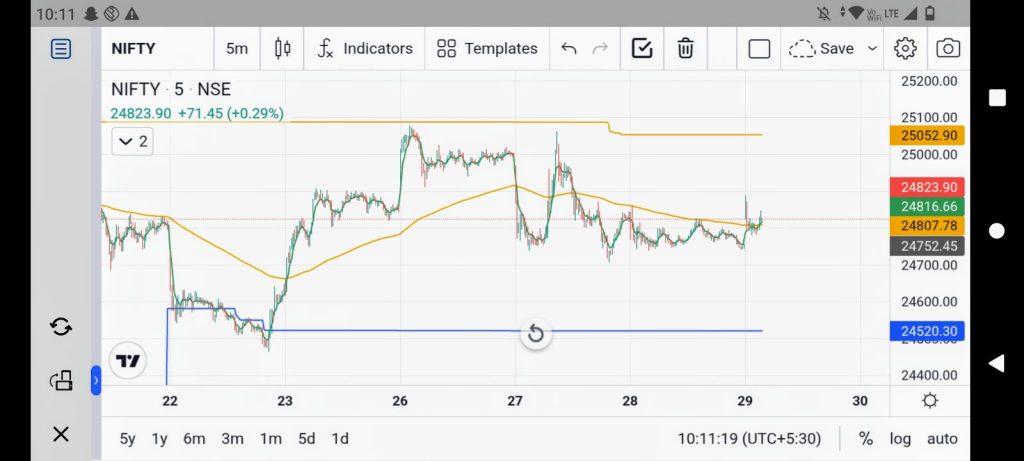Tap the Android recent apps square

click(997, 98)
